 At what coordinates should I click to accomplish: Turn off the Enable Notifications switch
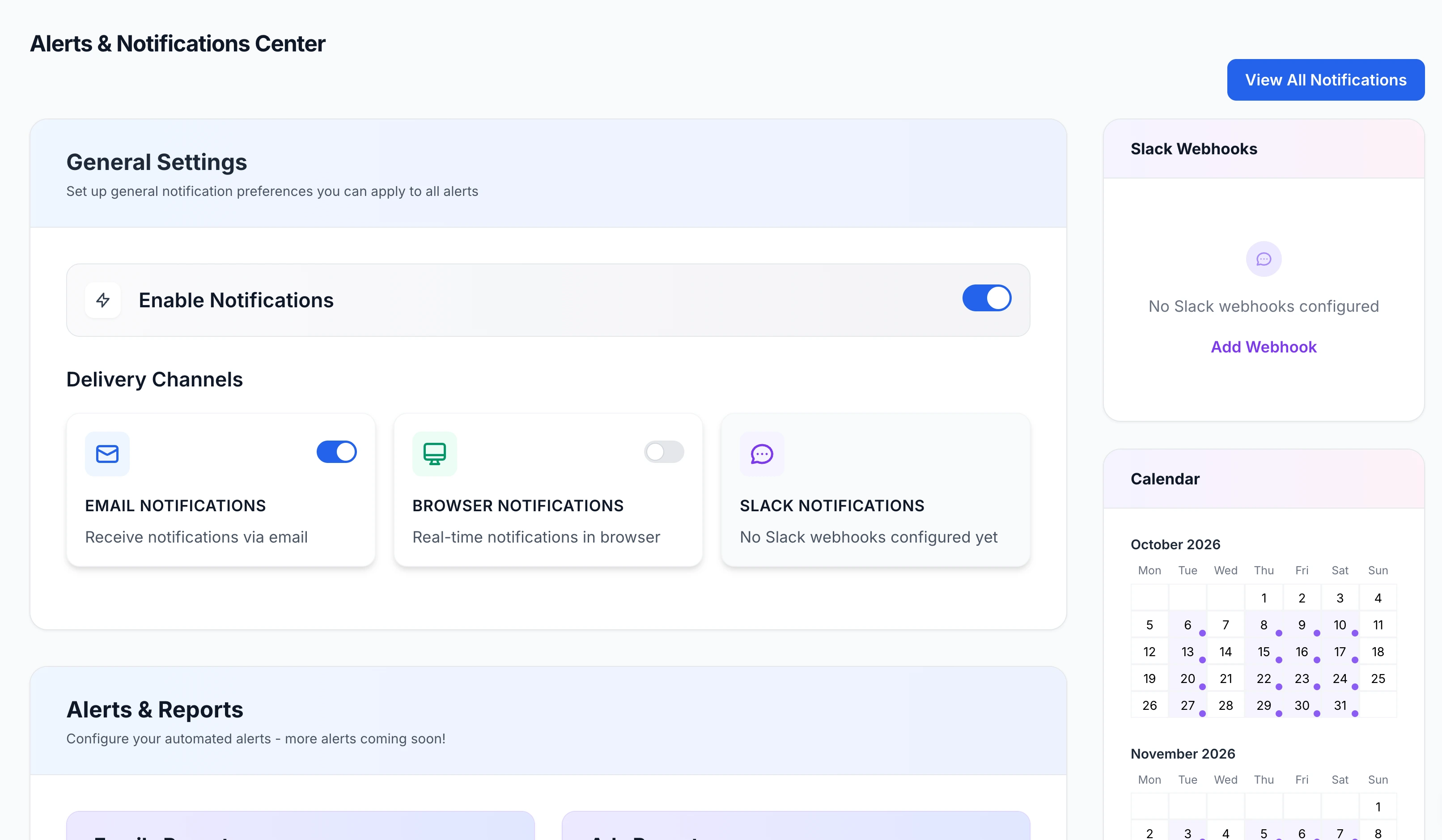(987, 298)
